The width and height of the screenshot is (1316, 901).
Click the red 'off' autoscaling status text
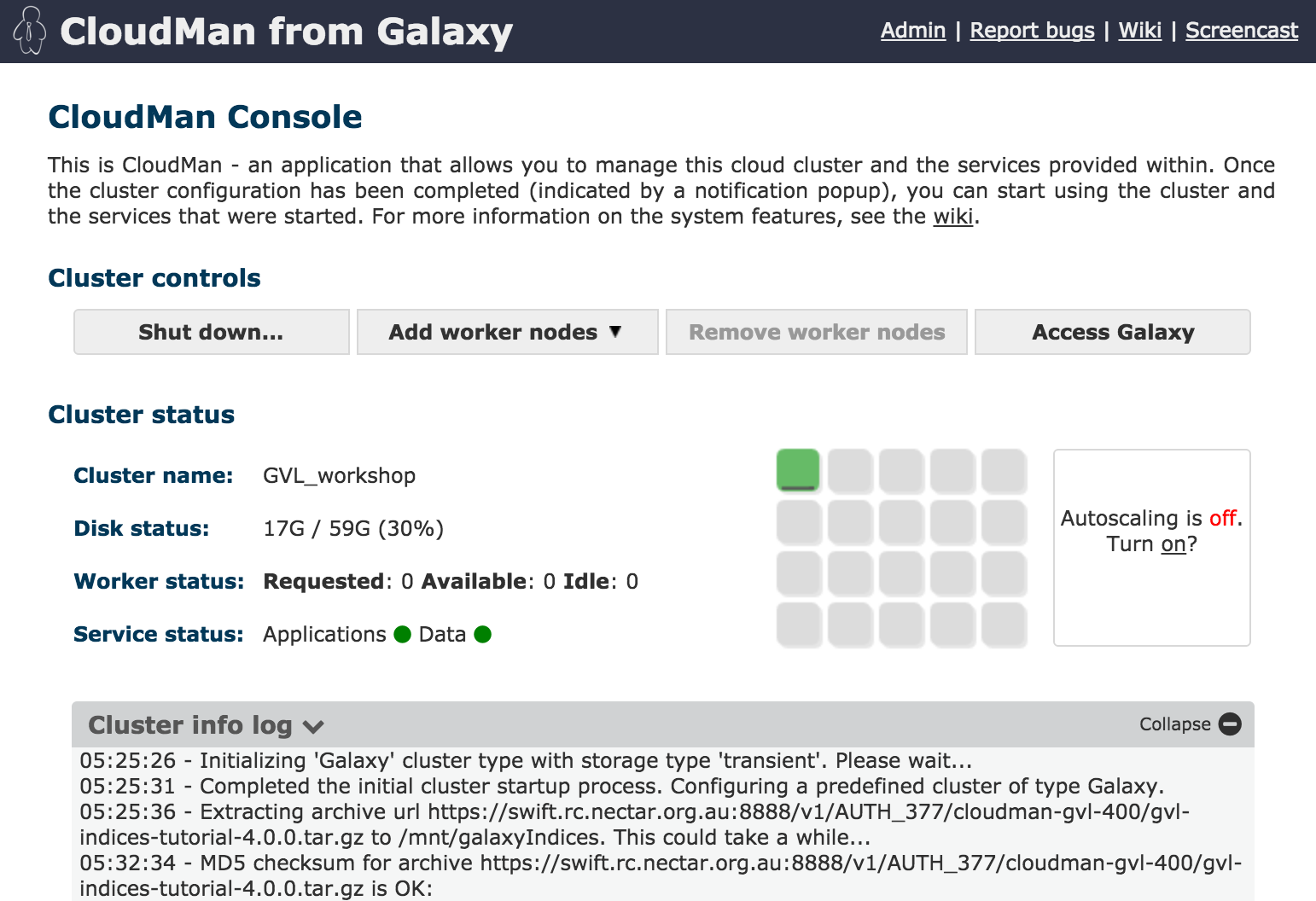click(1223, 518)
